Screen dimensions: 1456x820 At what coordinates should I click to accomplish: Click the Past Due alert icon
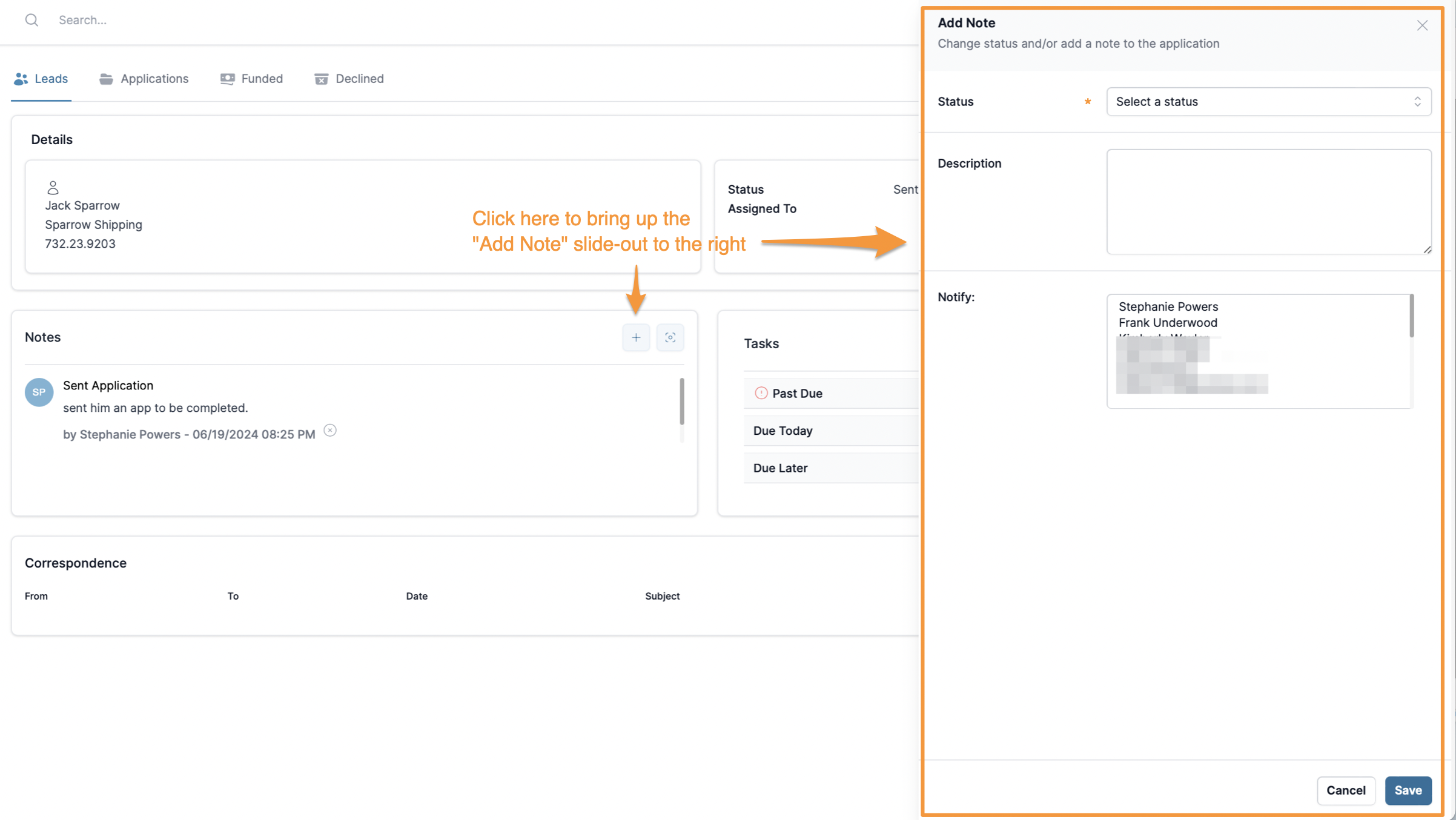tap(761, 393)
